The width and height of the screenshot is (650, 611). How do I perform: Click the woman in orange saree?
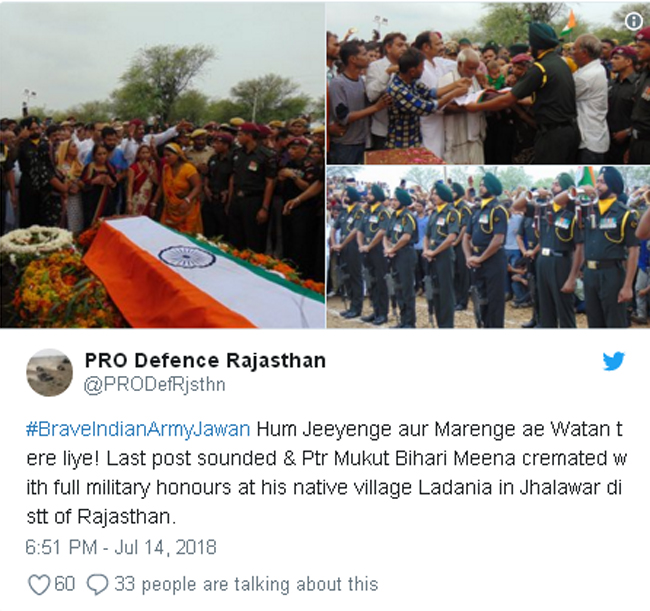(x=179, y=189)
